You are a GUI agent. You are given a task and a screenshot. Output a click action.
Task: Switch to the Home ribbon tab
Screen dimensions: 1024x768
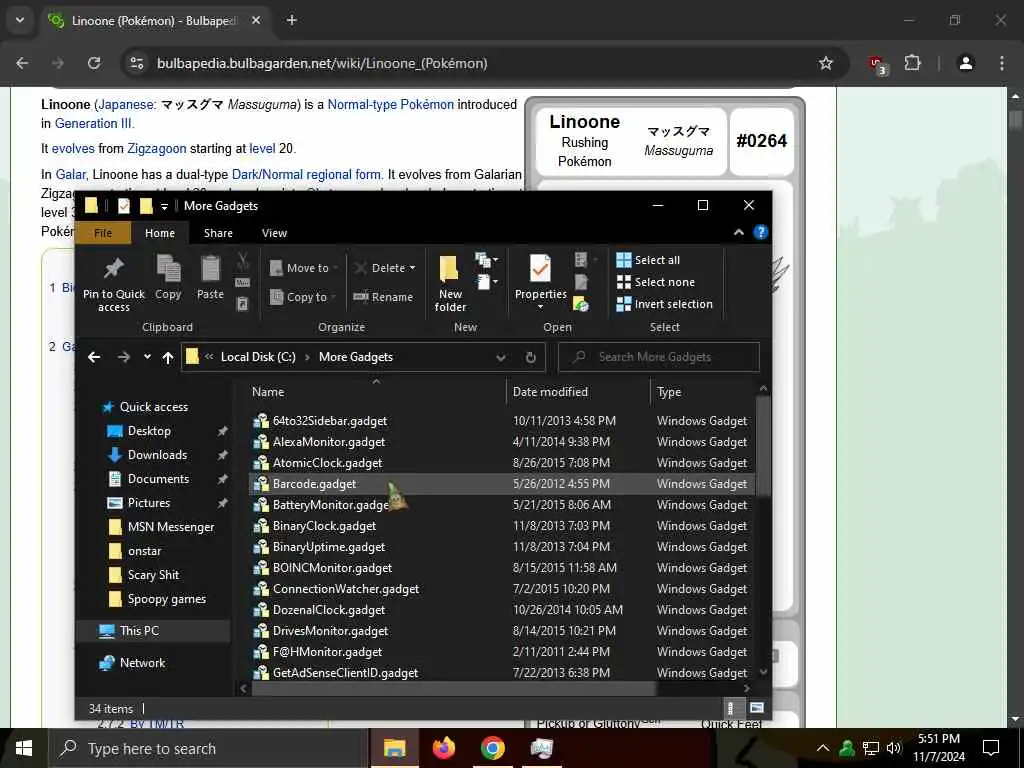[x=159, y=233]
